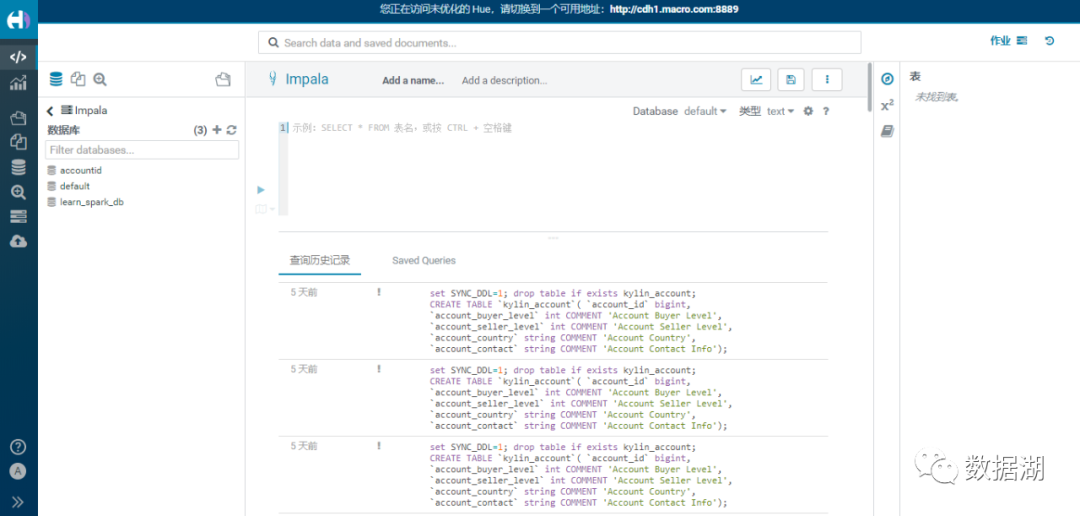Follow the cdh1.macro.com:8889 link in banner
1080x516 pixels.
674,10
